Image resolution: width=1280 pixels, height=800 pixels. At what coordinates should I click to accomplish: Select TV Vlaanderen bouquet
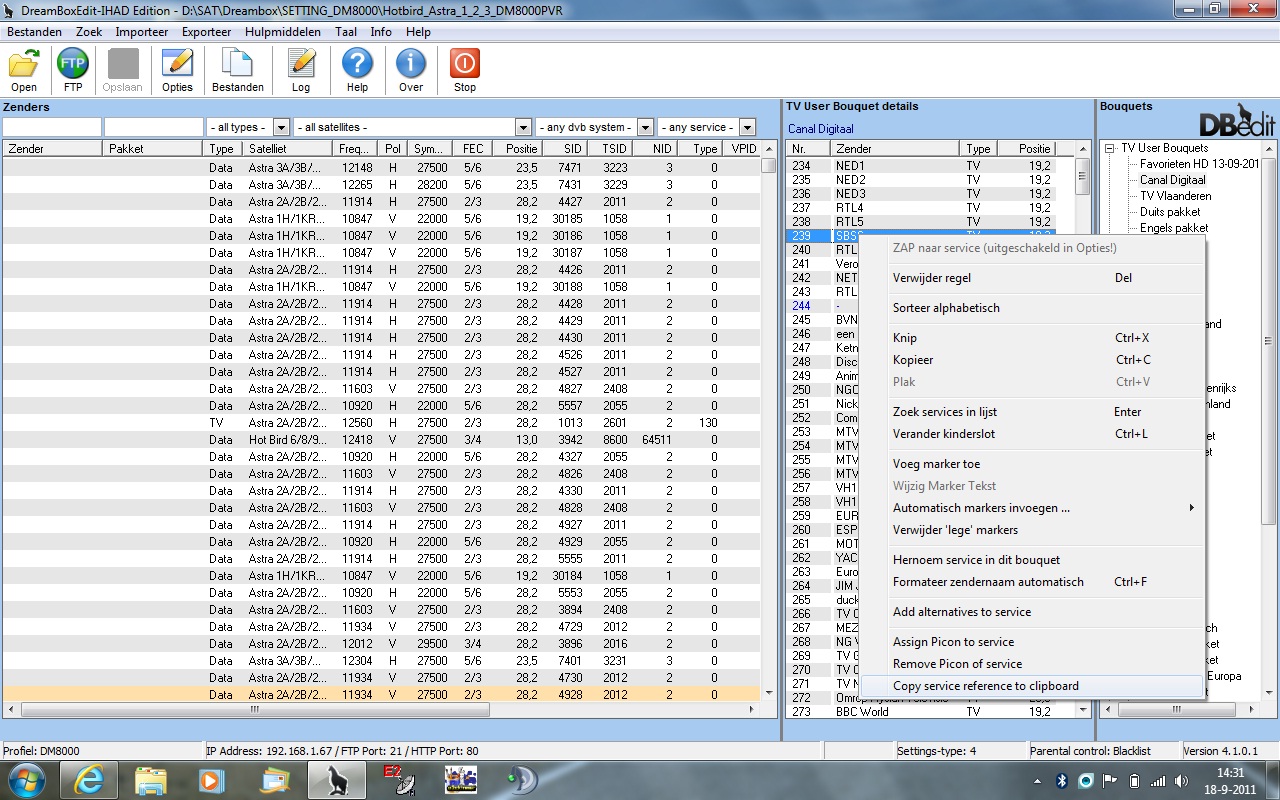click(x=1175, y=196)
